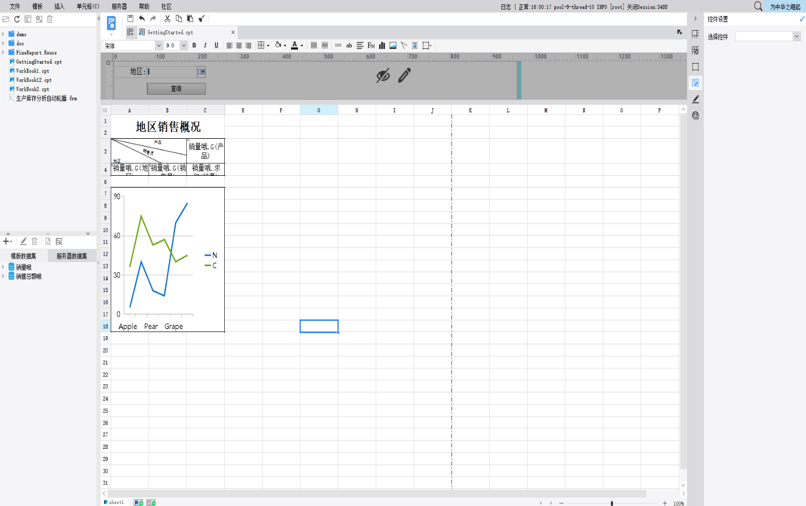The height and width of the screenshot is (506, 806).
Task: Toggle italic formatting
Action: 205,45
